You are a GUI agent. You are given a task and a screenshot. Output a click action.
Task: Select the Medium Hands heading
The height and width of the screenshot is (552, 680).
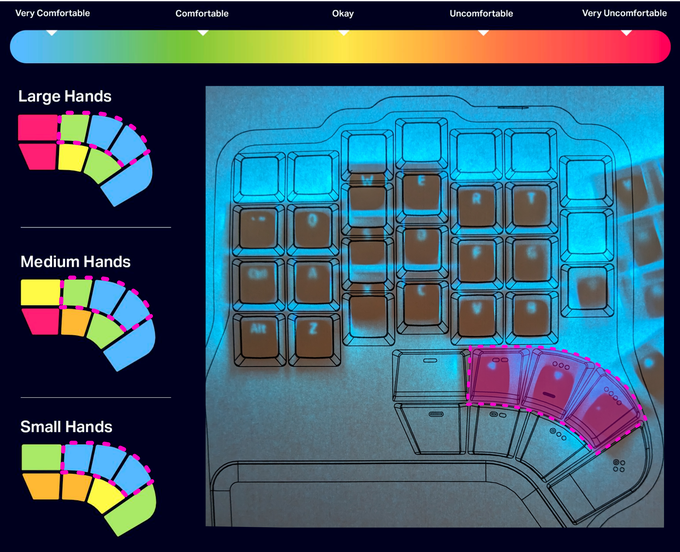point(75,262)
